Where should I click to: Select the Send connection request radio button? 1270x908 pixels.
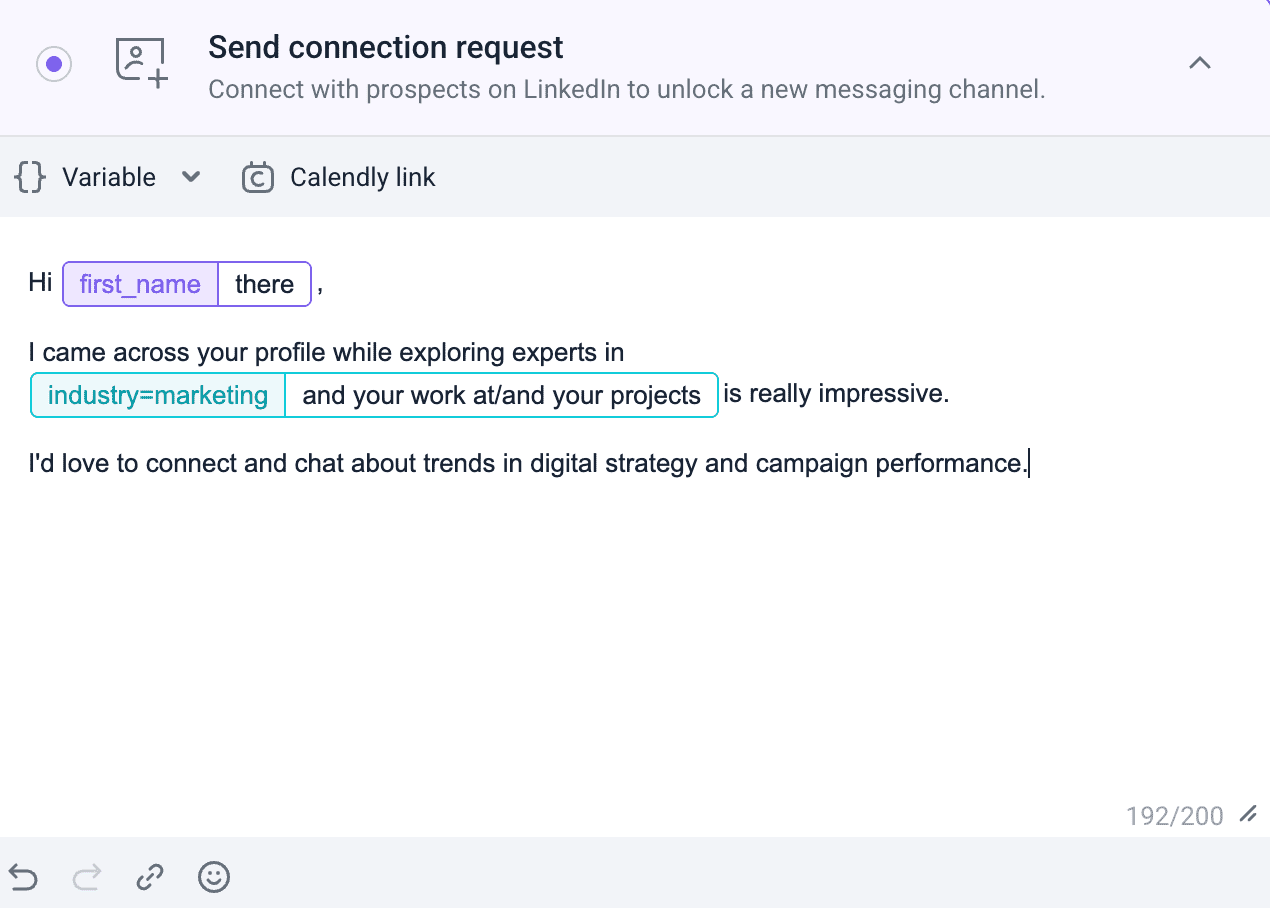click(x=54, y=64)
